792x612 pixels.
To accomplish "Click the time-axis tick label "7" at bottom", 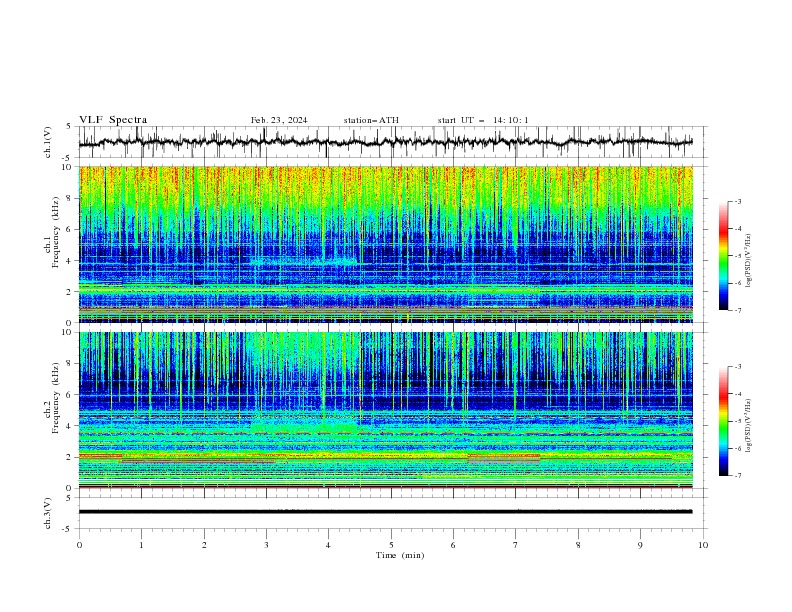I will 516,545.
